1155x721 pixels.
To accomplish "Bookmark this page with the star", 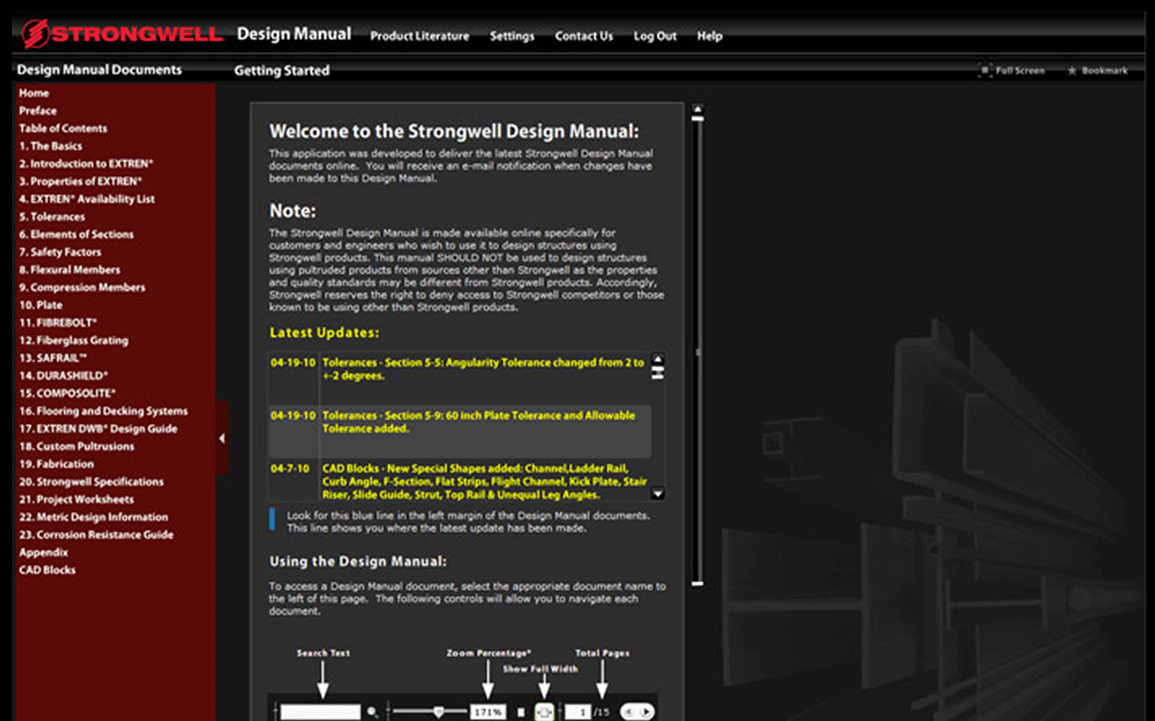I will click(1072, 71).
